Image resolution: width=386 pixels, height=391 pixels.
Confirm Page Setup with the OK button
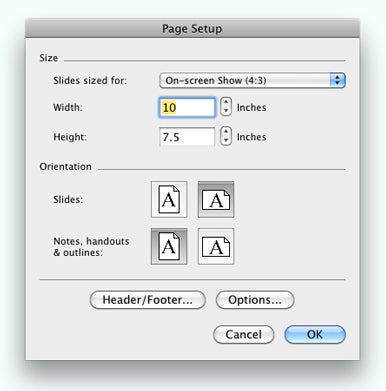pos(315,334)
